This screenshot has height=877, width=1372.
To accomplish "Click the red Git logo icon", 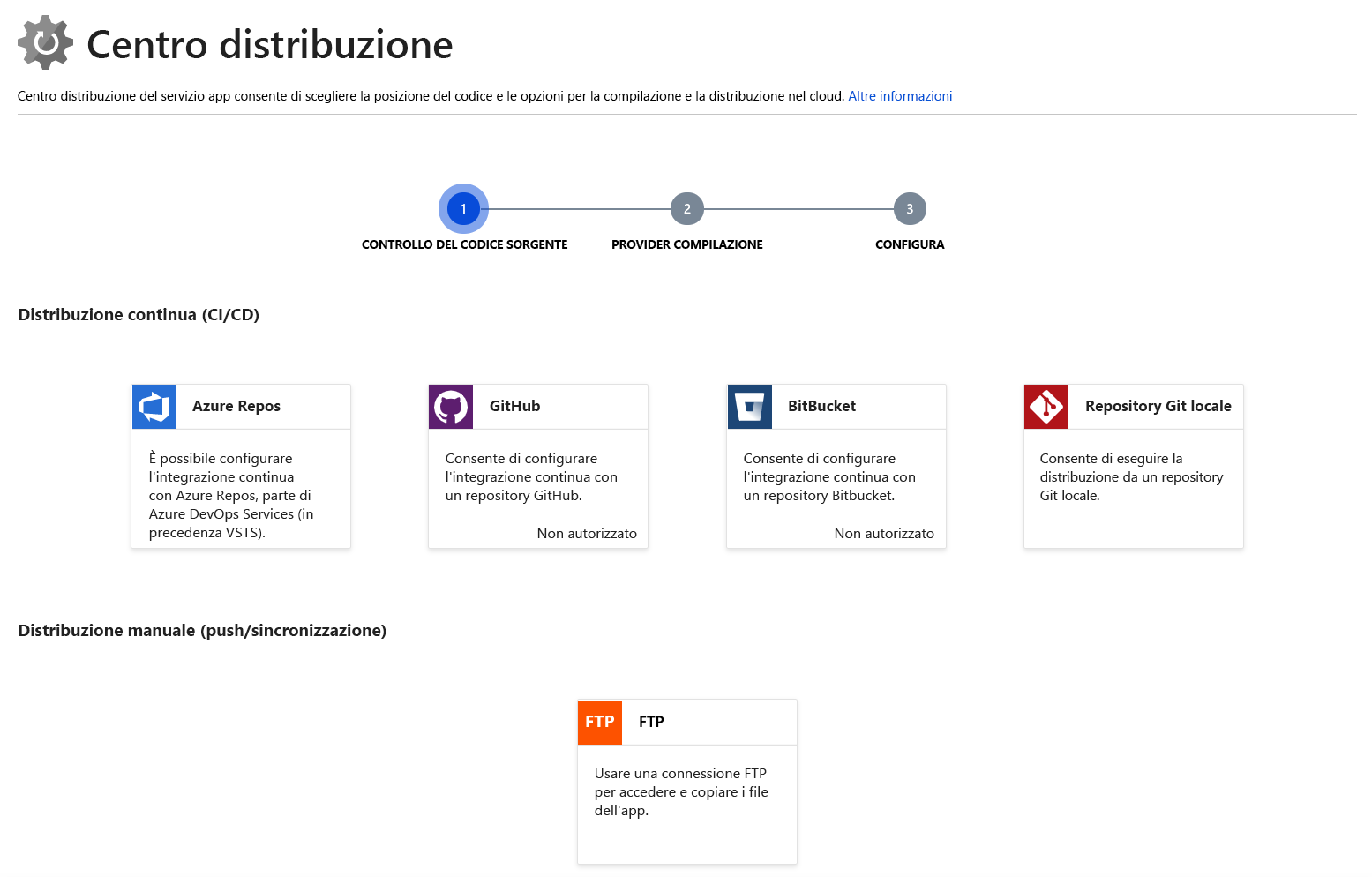I will tap(1046, 407).
